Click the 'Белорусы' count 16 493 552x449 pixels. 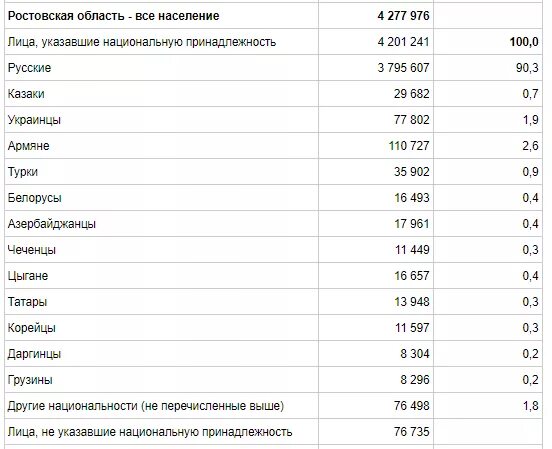pos(412,198)
